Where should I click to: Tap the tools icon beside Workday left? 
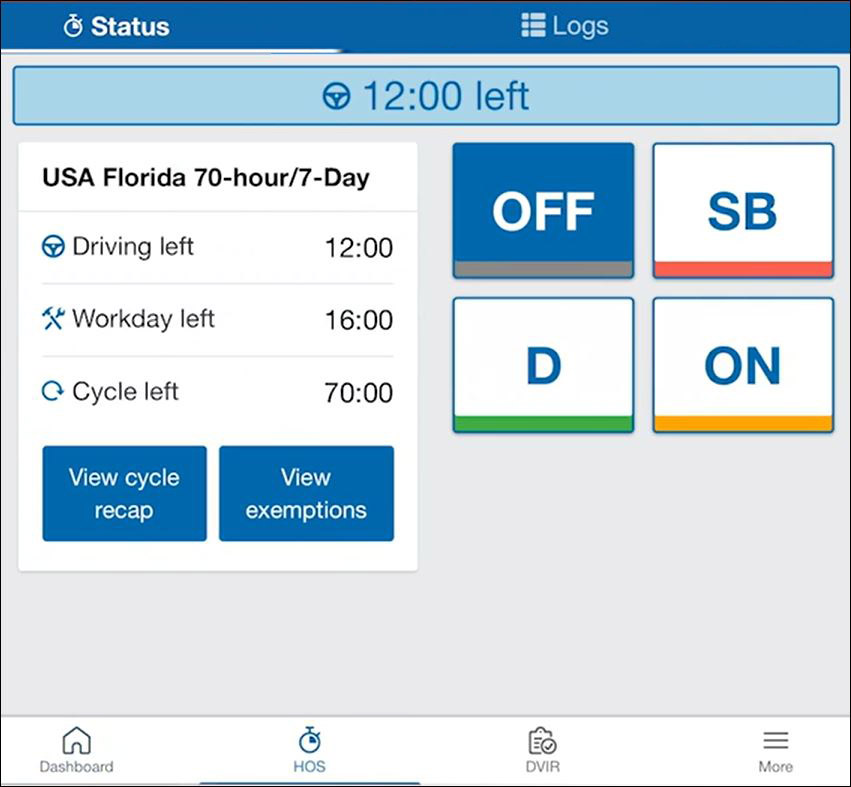coord(53,319)
